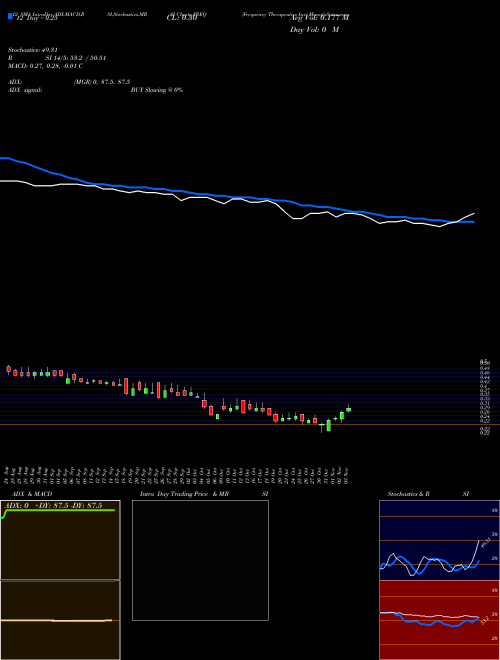The image size is (500, 660).
Task: Click the ADX & MACD lower chart area
Action: [60, 620]
